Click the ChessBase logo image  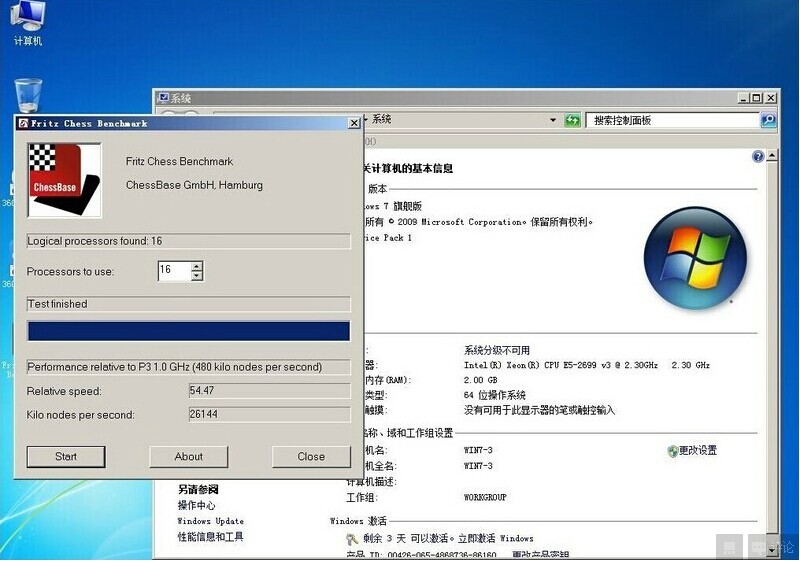(x=64, y=180)
